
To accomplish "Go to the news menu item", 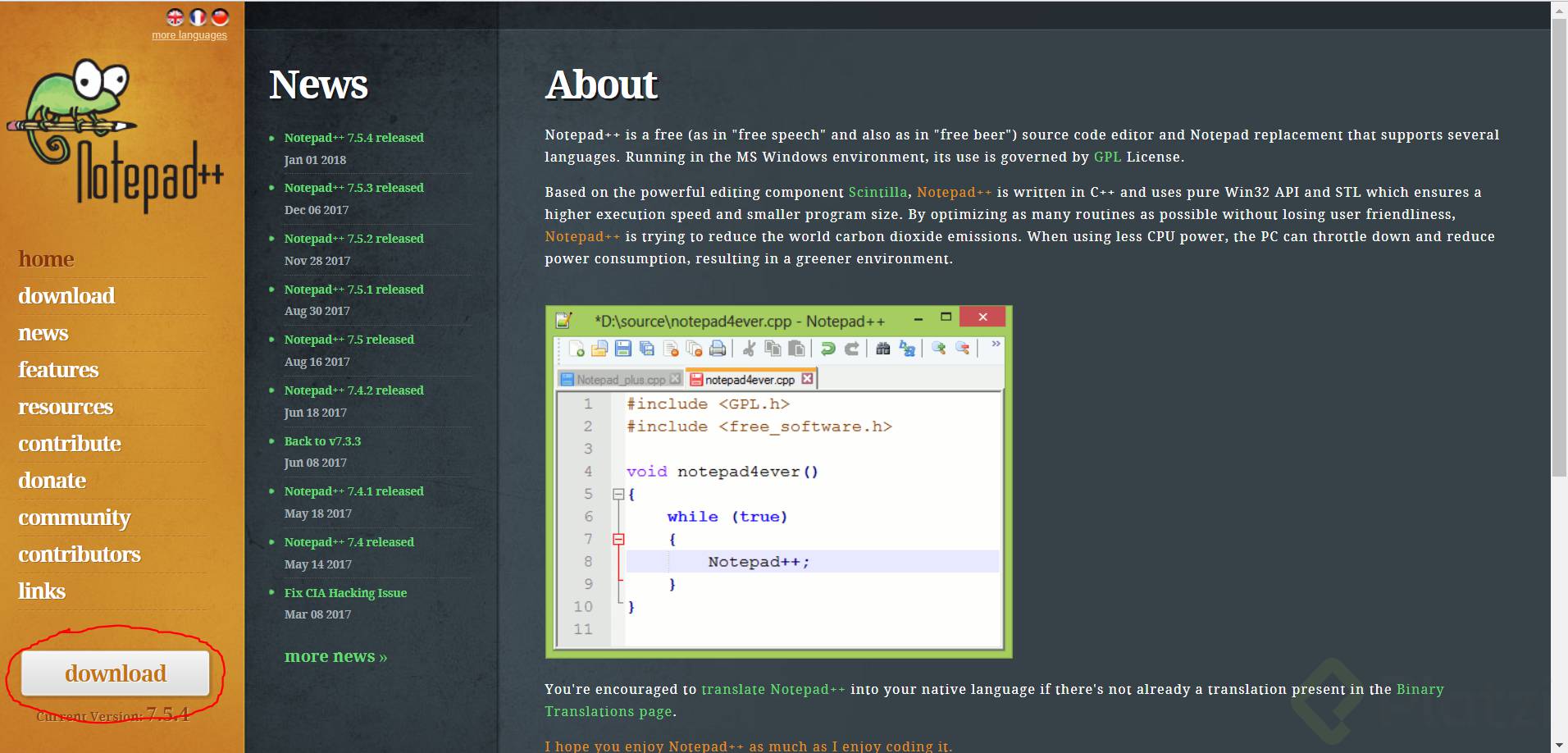I will coord(43,333).
